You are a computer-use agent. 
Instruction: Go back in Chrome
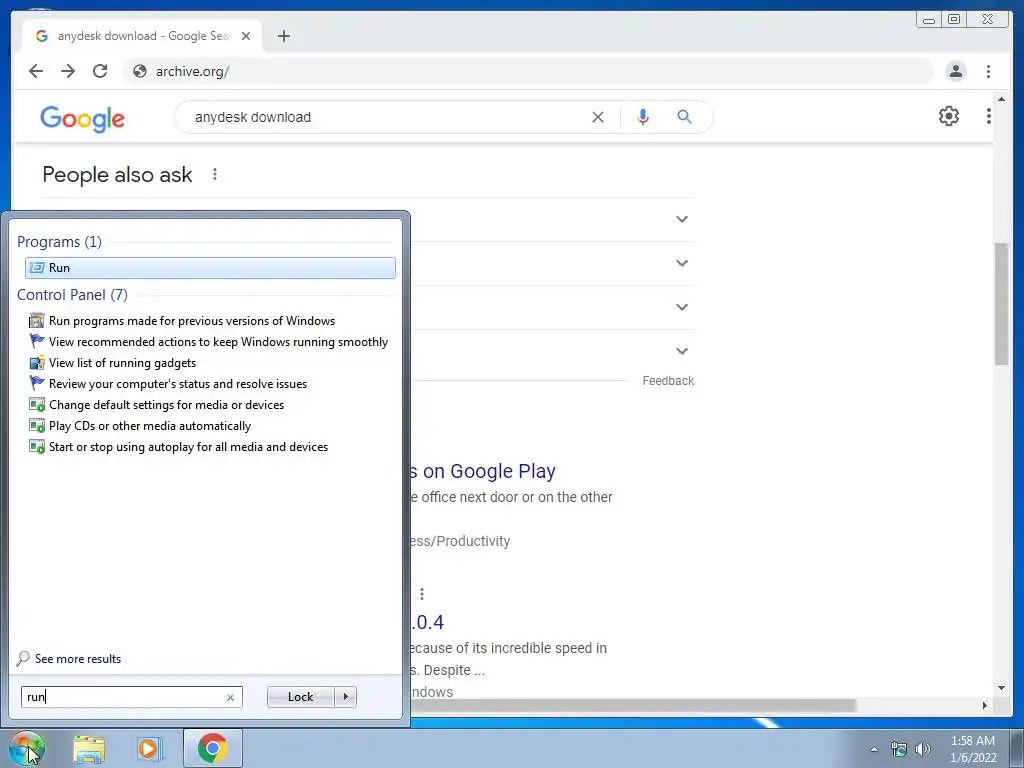coord(36,71)
